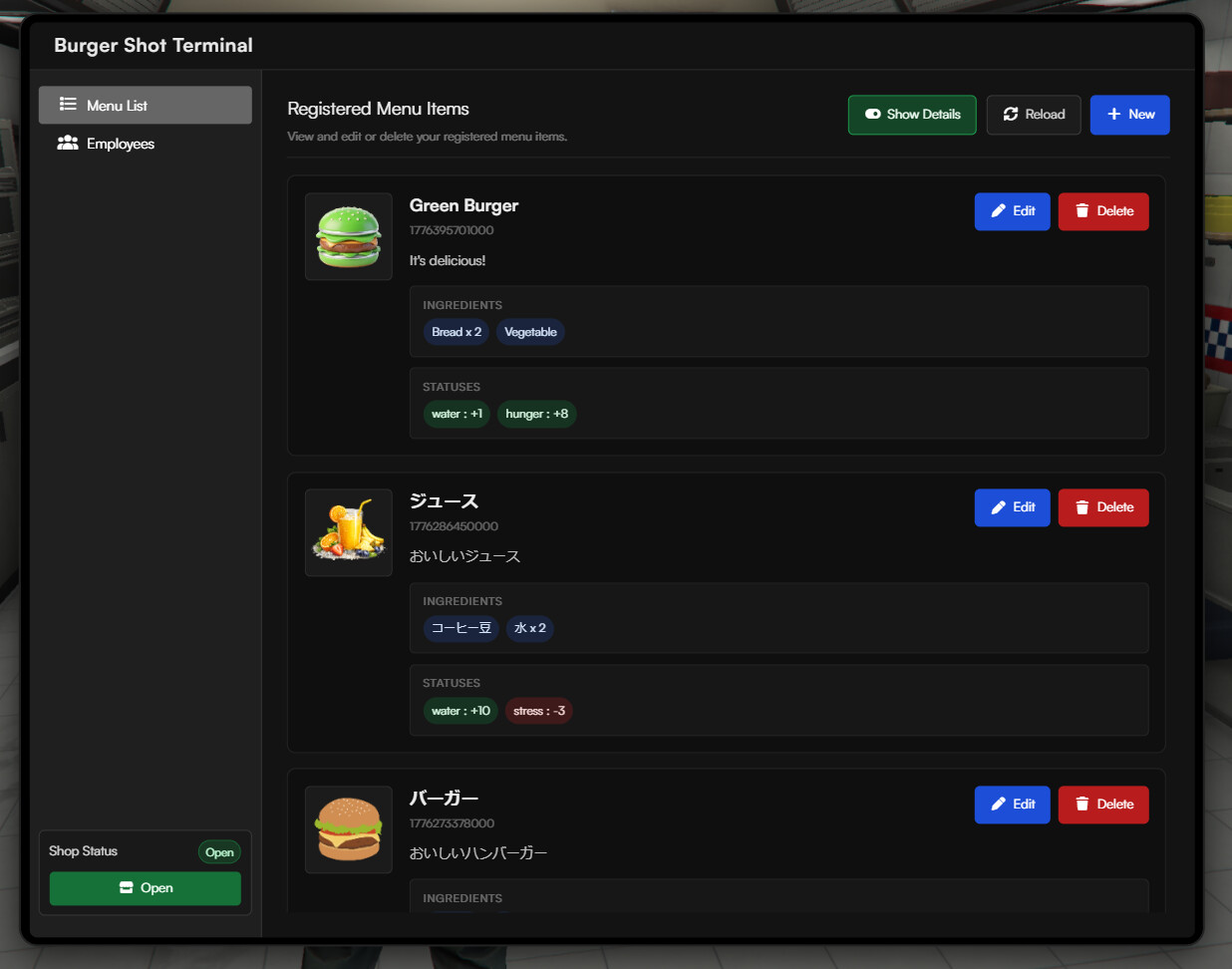Click the hunger : +8 status tag
The width and height of the screenshot is (1232, 969).
[536, 414]
